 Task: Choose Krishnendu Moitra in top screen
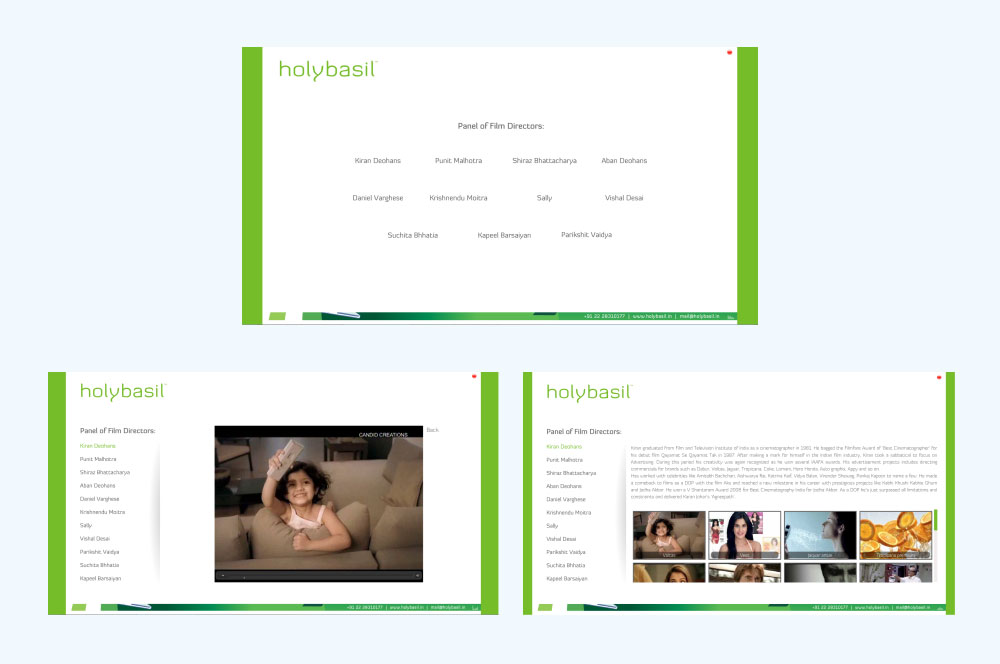[x=459, y=198]
